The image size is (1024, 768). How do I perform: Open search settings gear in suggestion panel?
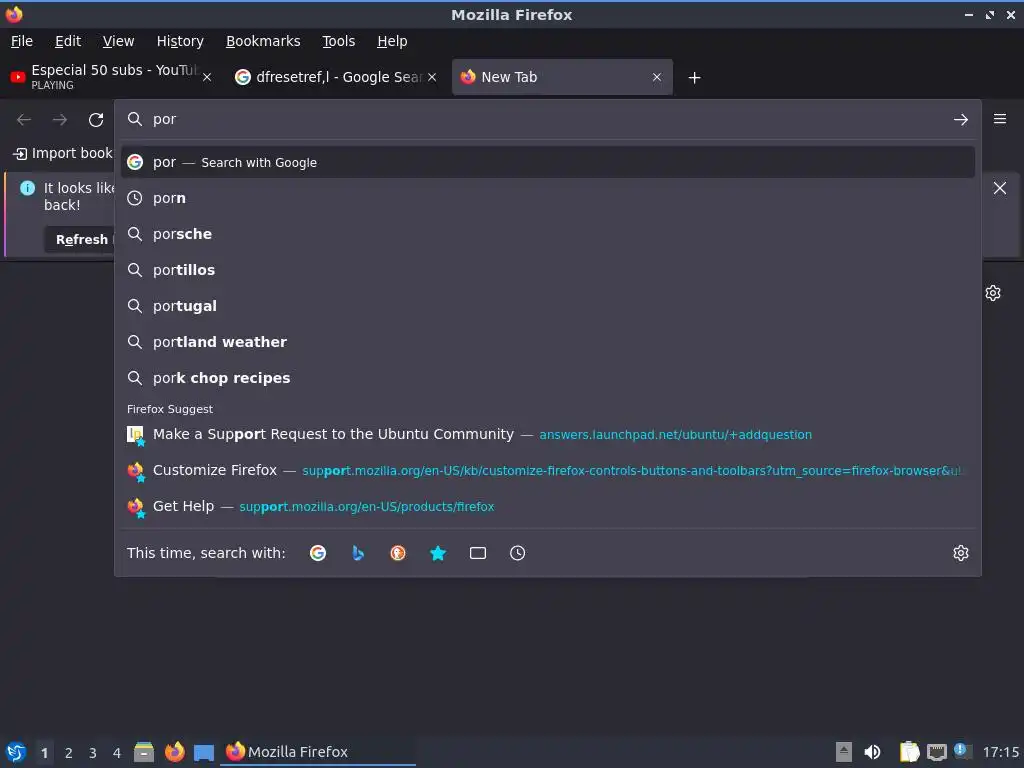pos(960,553)
